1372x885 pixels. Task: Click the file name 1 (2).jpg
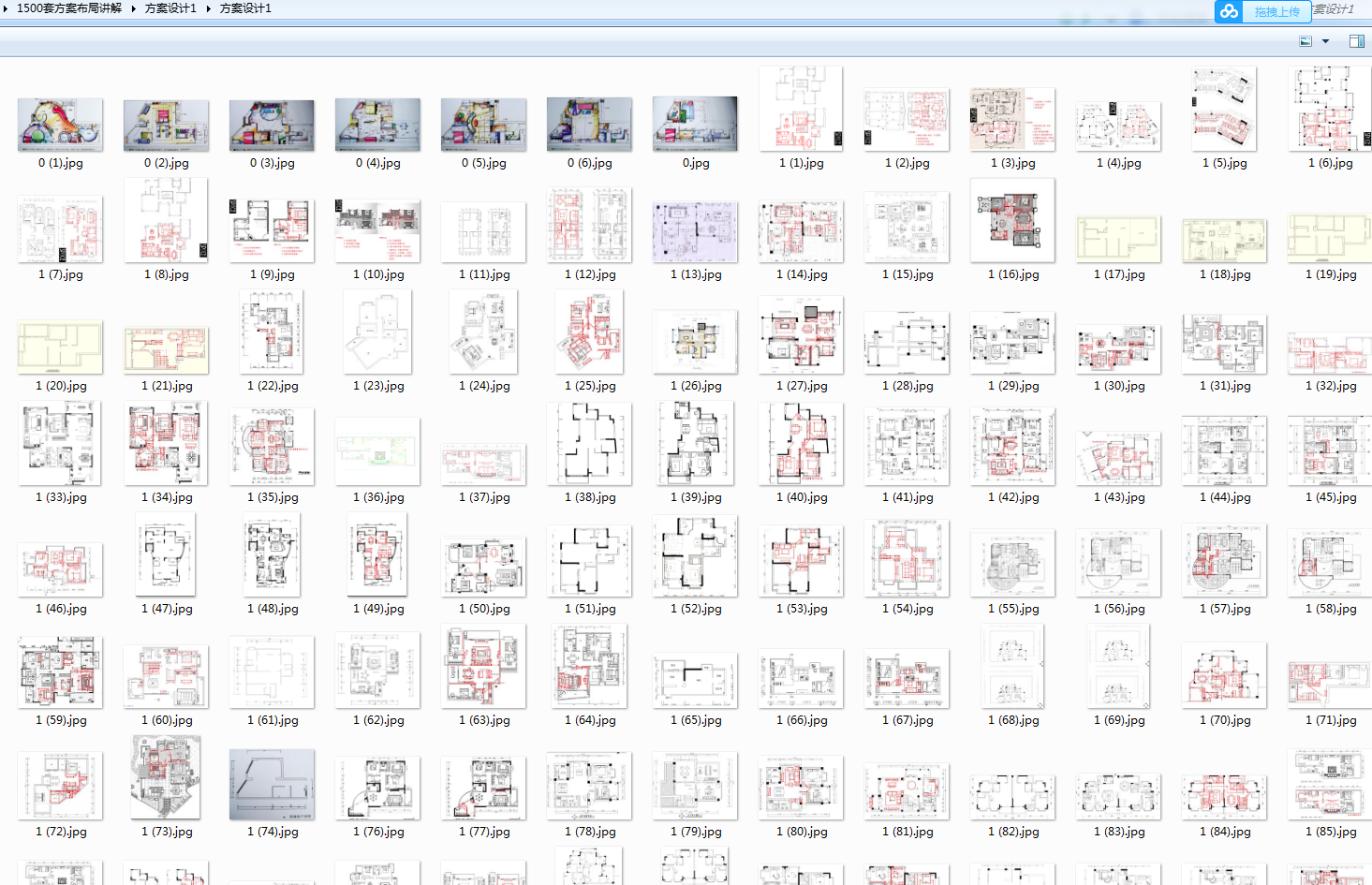point(907,163)
